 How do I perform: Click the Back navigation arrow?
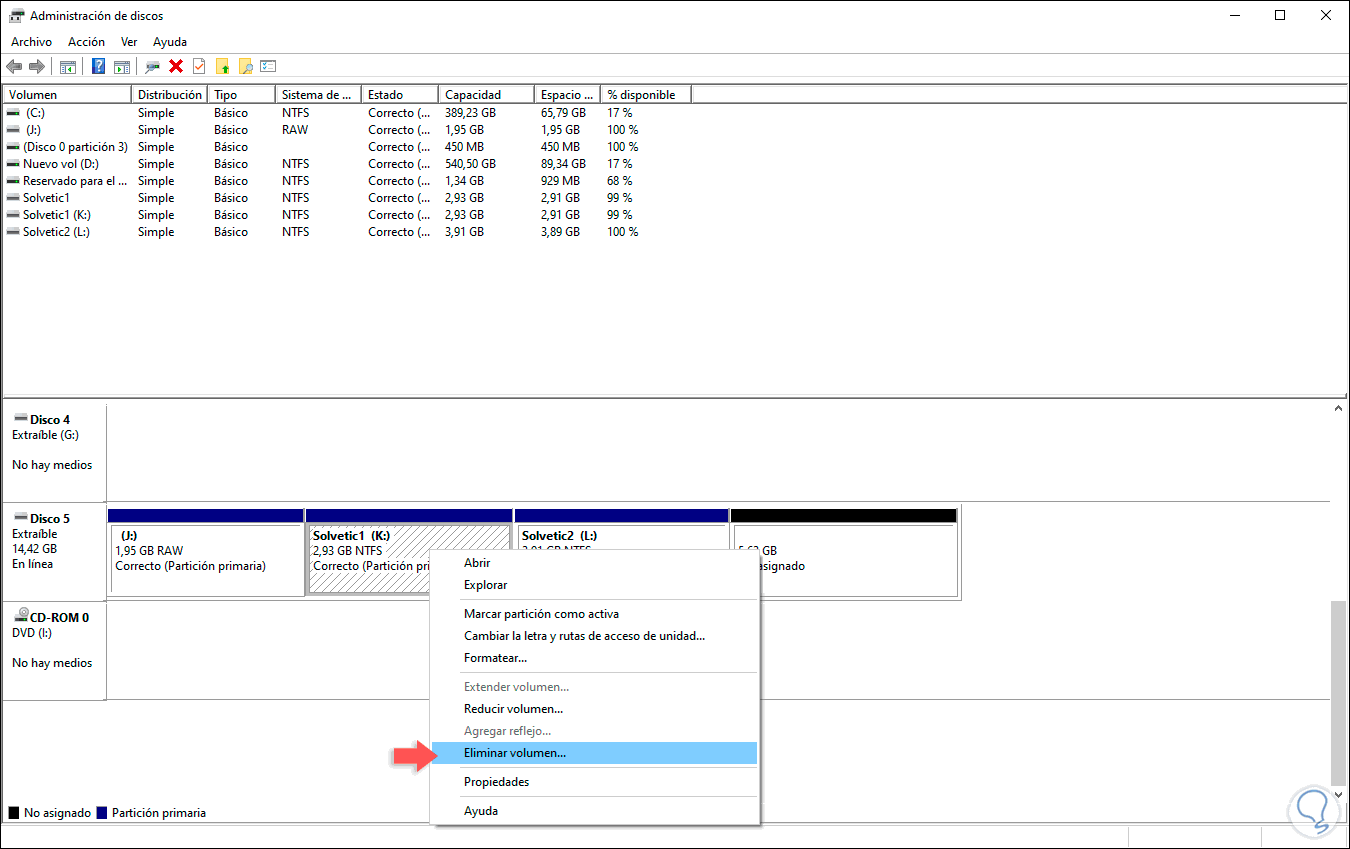click(13, 66)
